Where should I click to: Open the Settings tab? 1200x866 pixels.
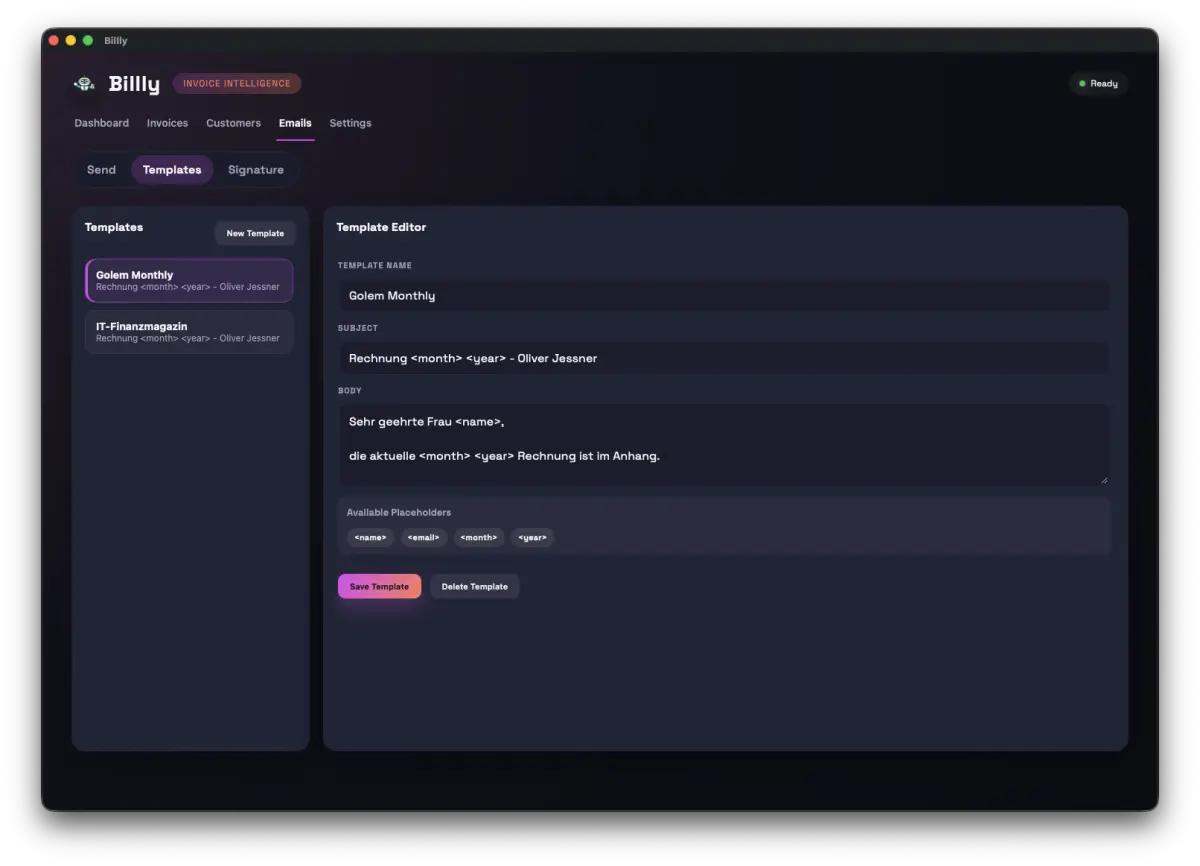point(350,123)
